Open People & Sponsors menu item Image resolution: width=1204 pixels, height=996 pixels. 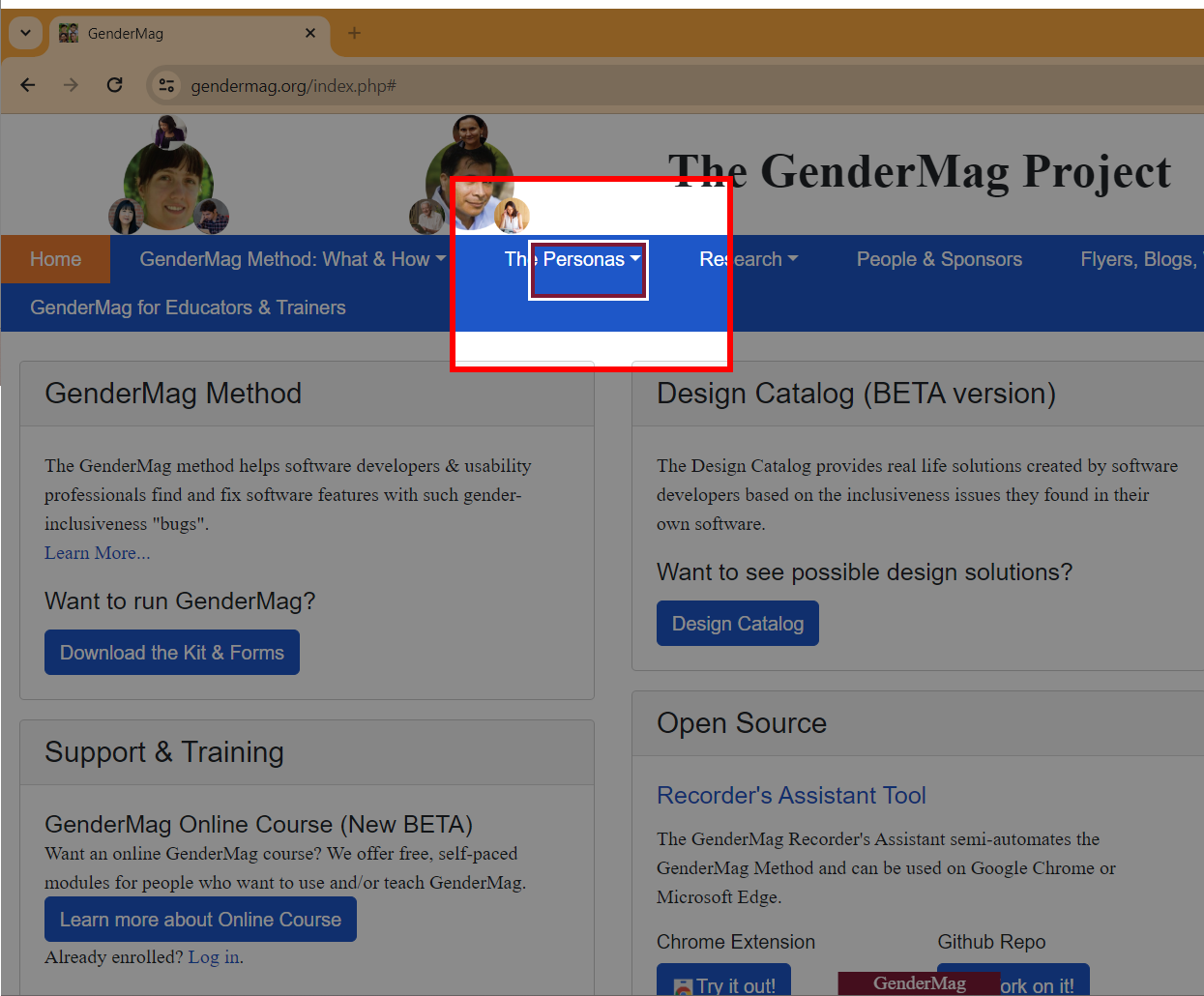[939, 259]
